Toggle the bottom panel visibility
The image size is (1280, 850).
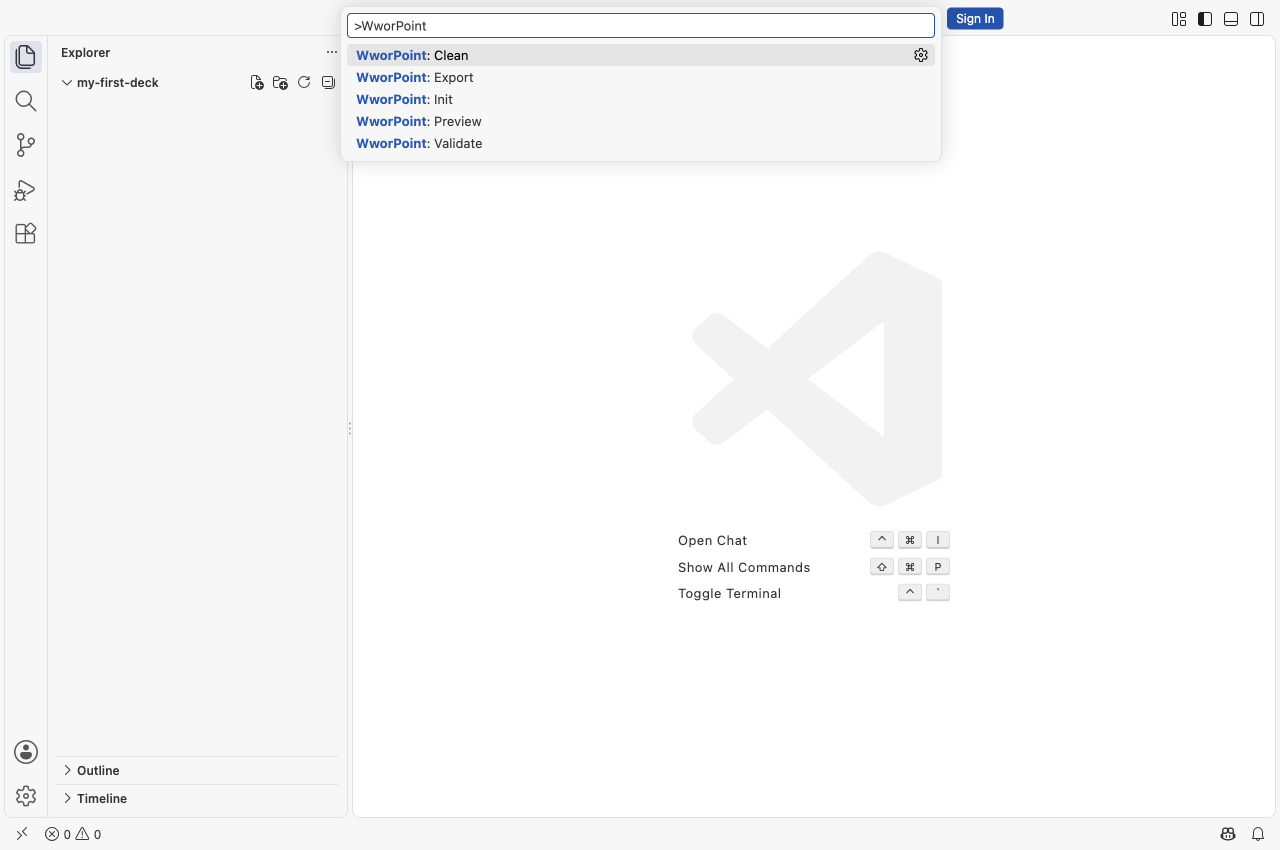point(1231,19)
